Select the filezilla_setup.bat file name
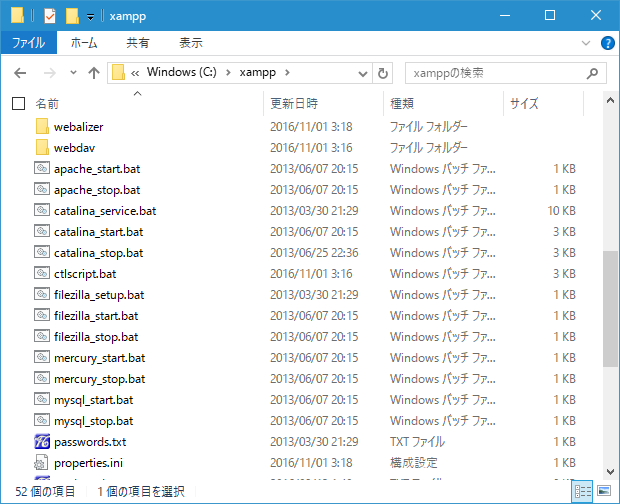Viewport: 620px width, 504px height. coord(99,295)
